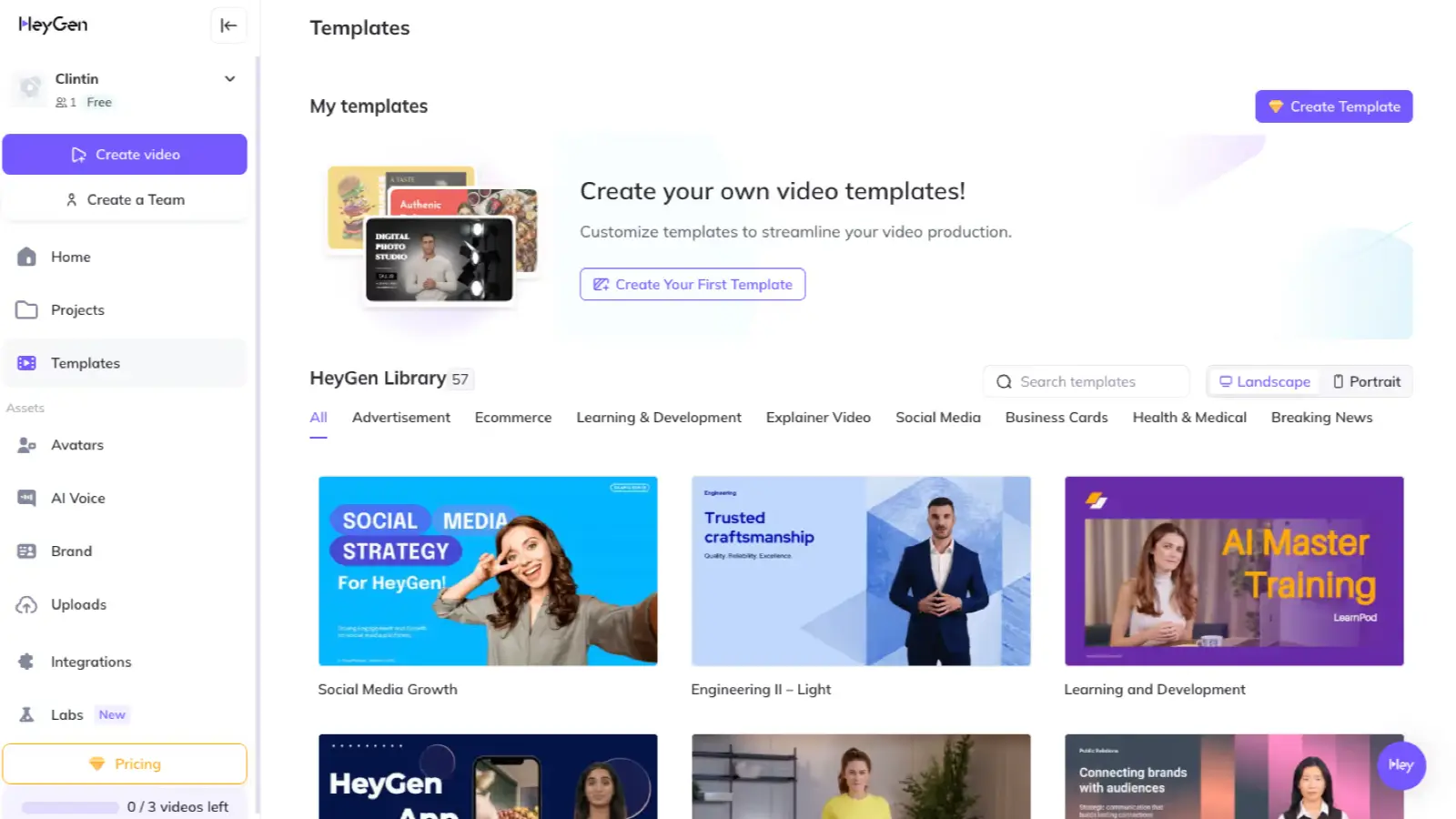This screenshot has height=819, width=1456.
Task: Focus the Search templates field
Action: click(1087, 382)
